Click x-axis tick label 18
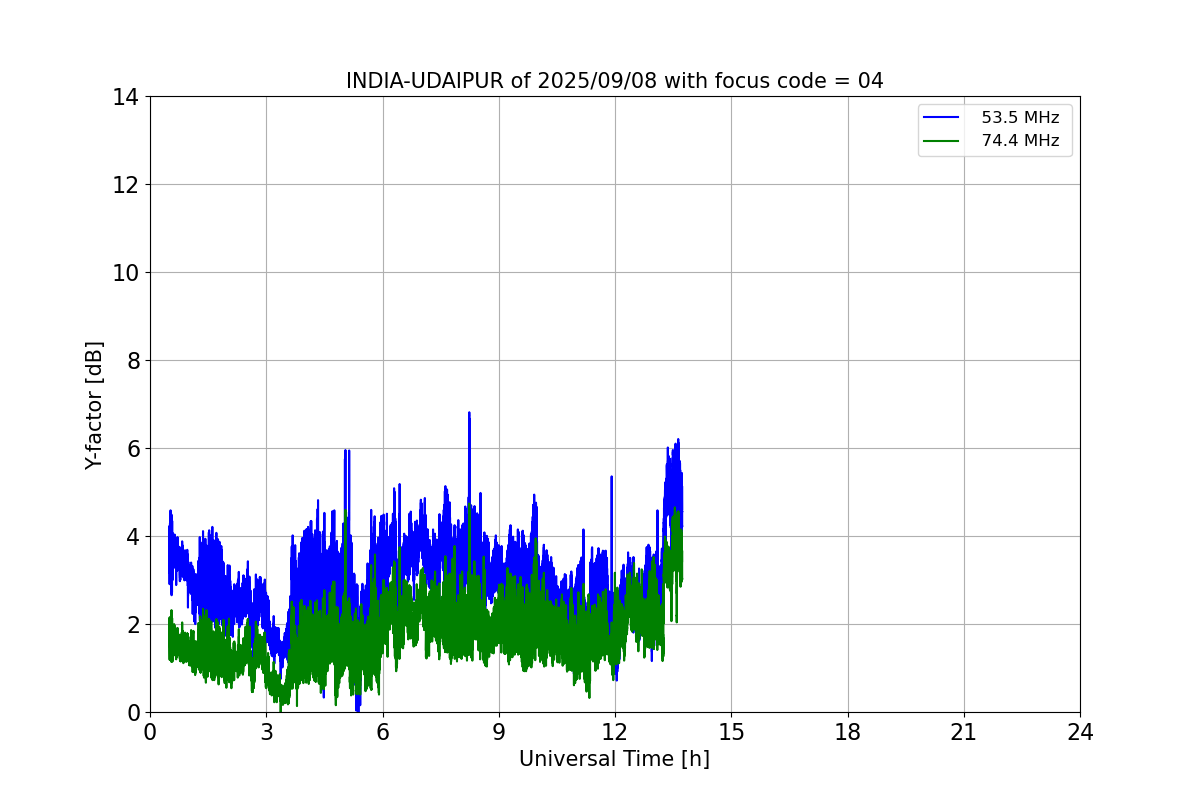This screenshot has width=1200, height=800. pyautogui.click(x=848, y=732)
